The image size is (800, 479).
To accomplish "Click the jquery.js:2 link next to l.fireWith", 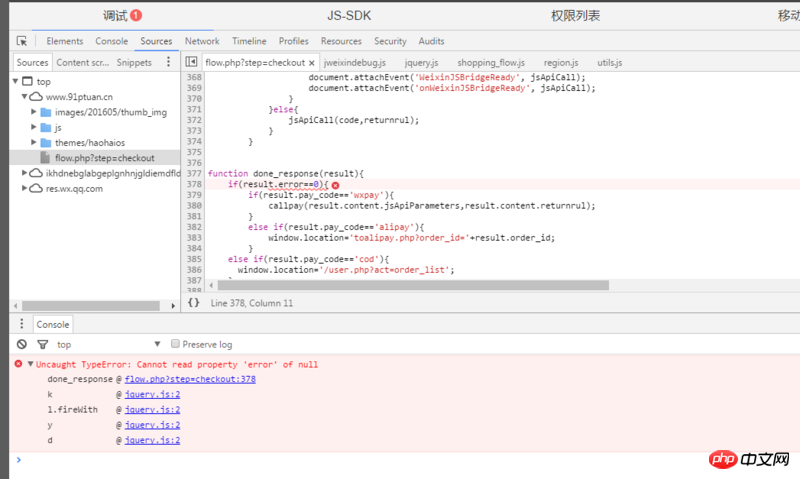I will [x=152, y=410].
